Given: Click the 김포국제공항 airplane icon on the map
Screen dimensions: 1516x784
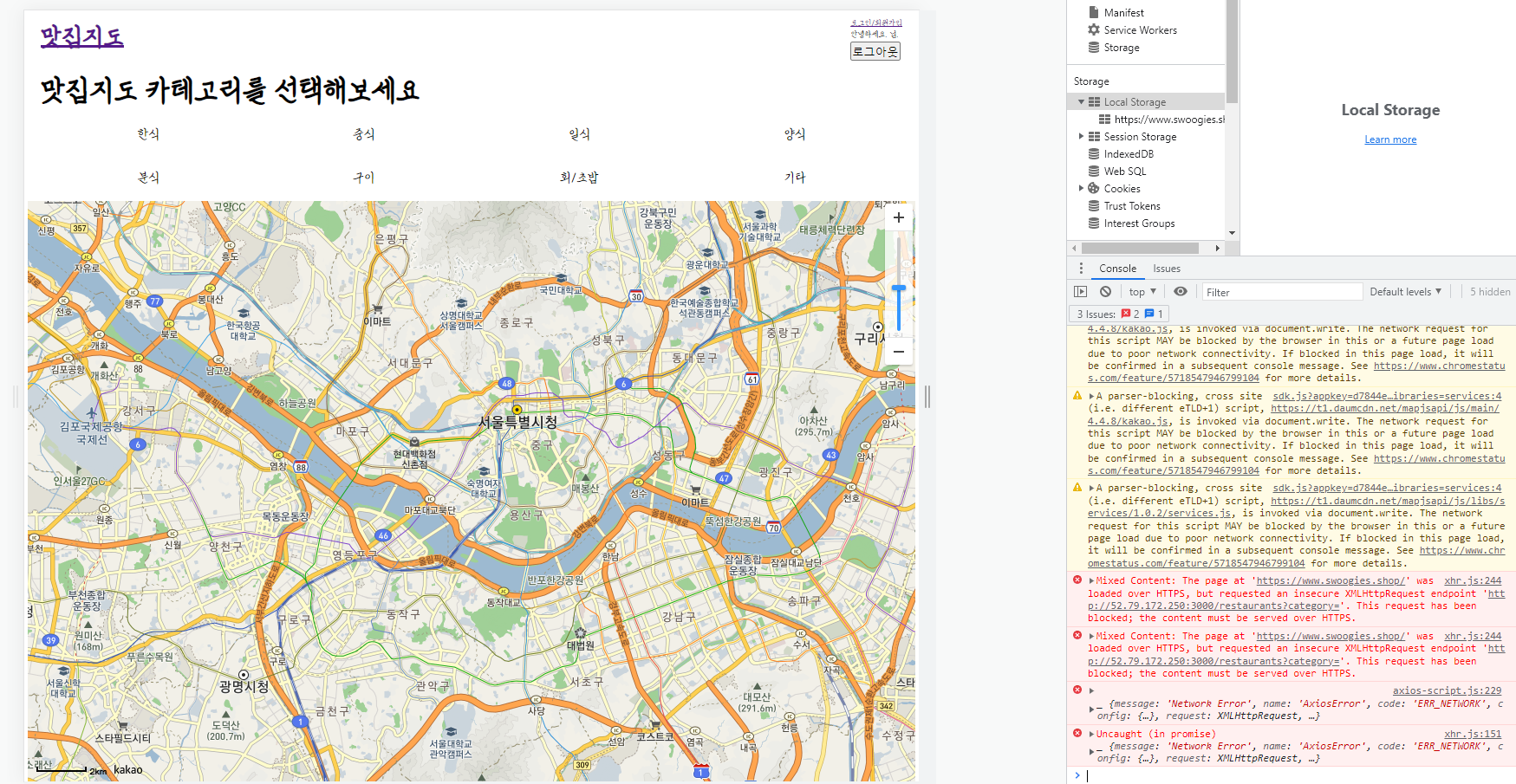Looking at the screenshot, I should (92, 413).
